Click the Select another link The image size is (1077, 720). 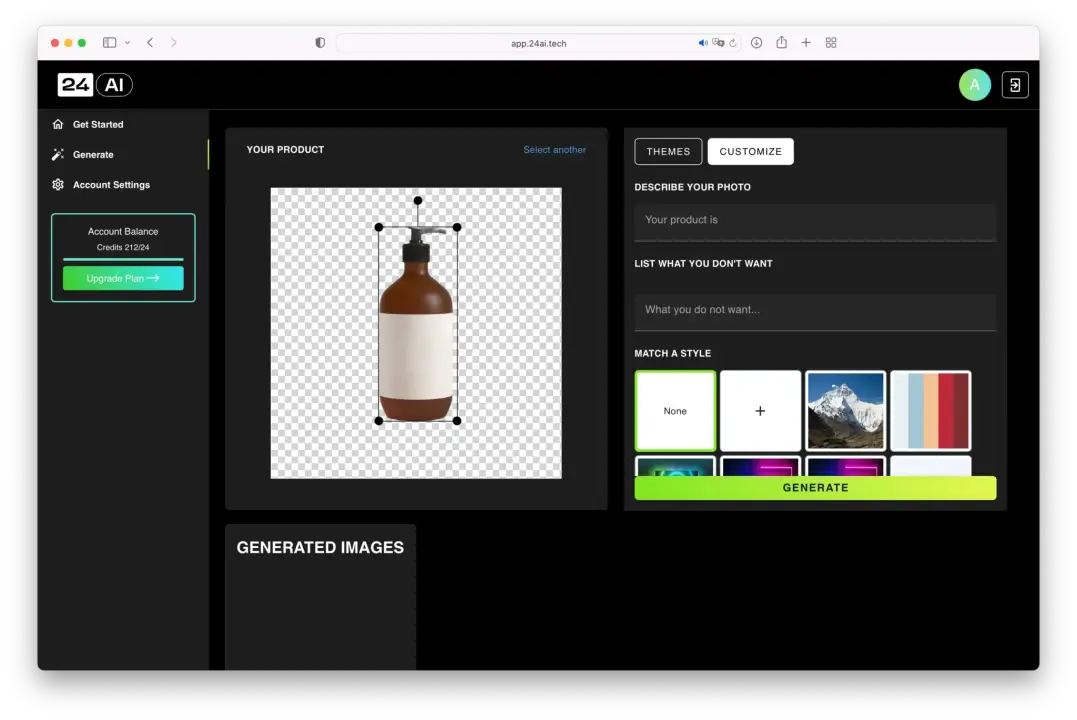pos(554,150)
